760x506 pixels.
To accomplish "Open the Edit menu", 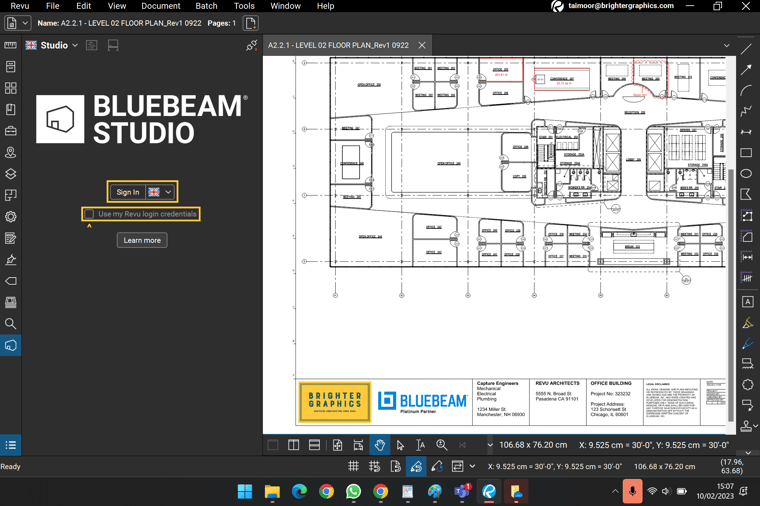I will coord(83,6).
